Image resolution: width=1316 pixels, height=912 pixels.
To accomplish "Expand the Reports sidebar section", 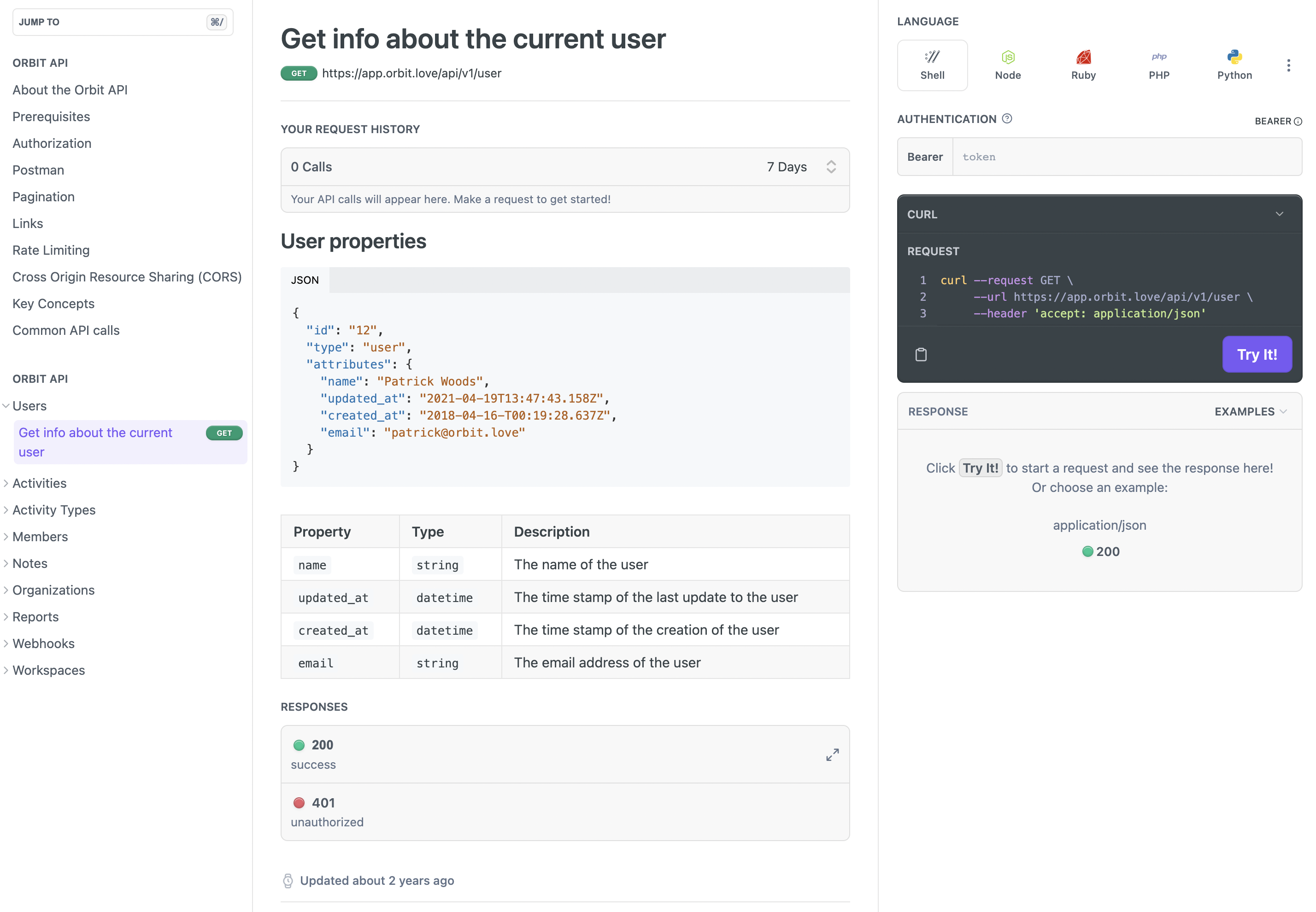I will point(6,617).
